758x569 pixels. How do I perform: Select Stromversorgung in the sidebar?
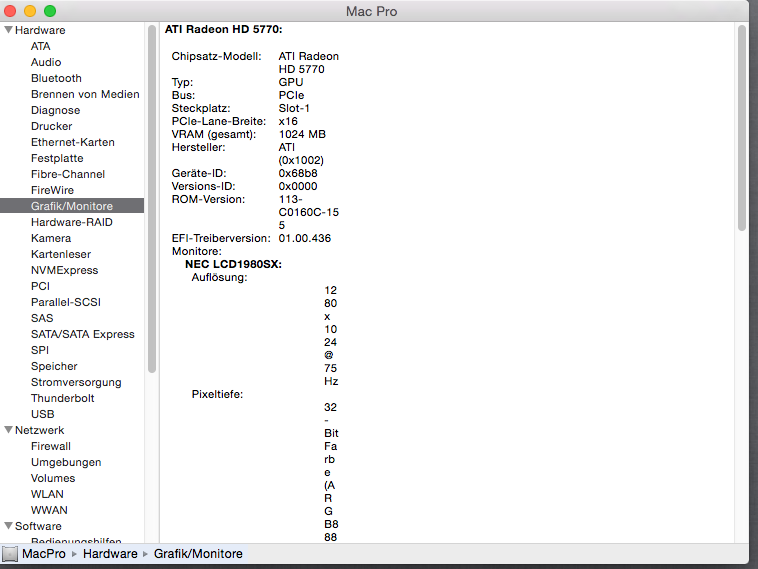point(76,381)
